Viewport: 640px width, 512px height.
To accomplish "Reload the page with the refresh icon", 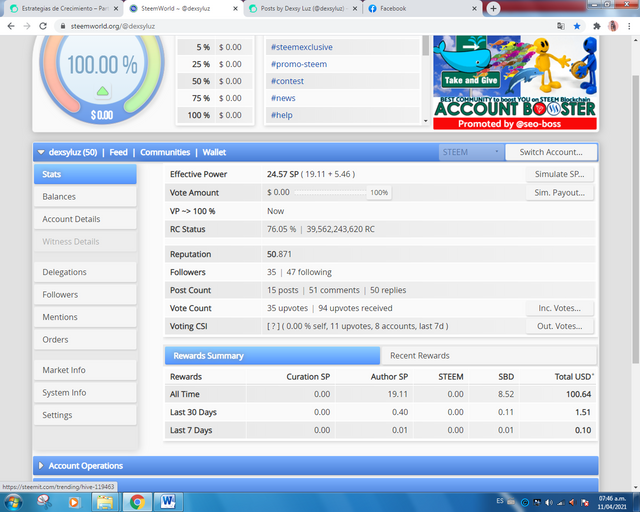I will pos(43,26).
